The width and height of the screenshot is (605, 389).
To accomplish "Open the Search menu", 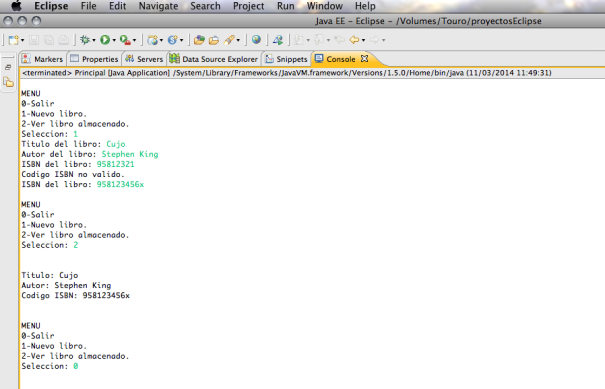I will 205,6.
